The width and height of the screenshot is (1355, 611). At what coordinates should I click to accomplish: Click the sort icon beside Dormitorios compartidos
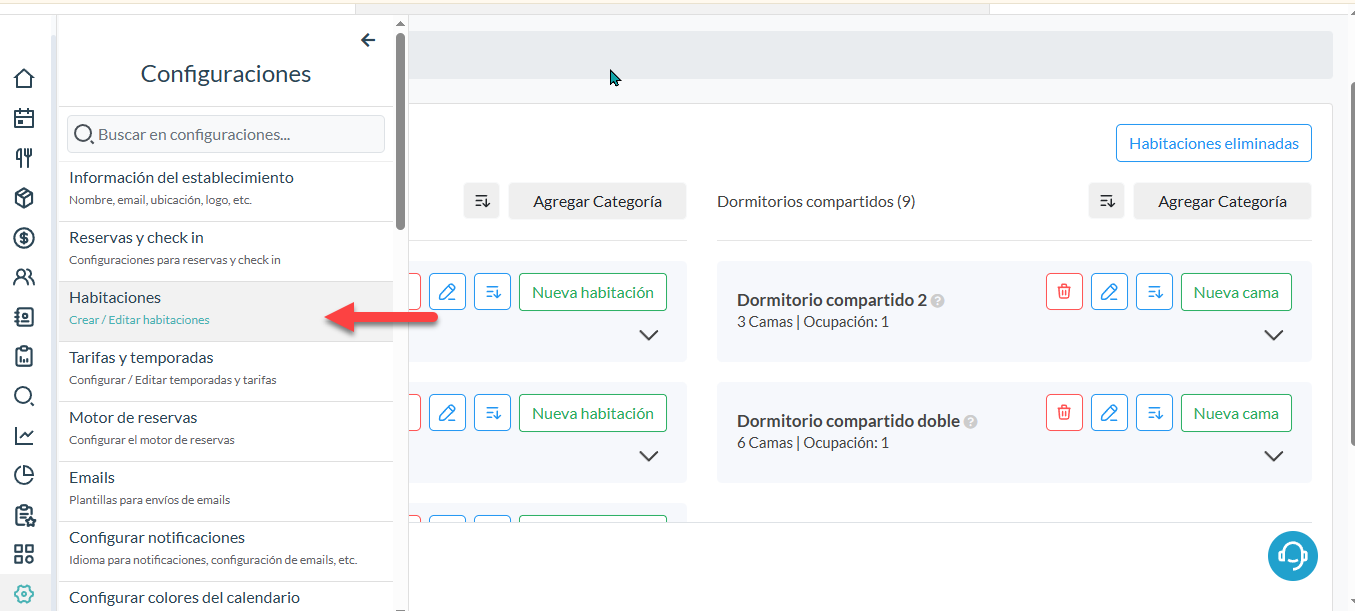pyautogui.click(x=1107, y=201)
